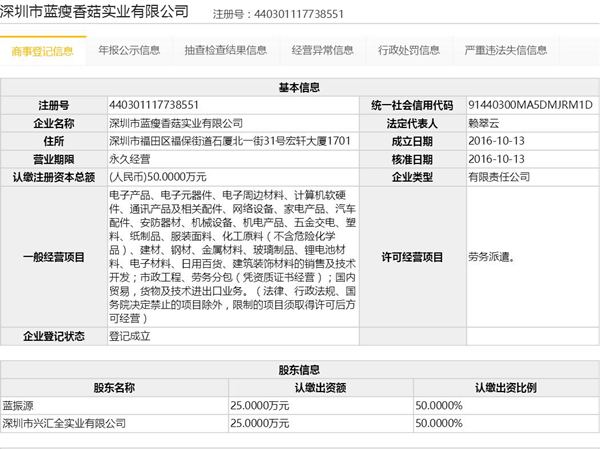Select shareholder 深圳市兴汇全实业有限公司
Image resolution: width=600 pixels, height=449 pixels.
pos(64,424)
